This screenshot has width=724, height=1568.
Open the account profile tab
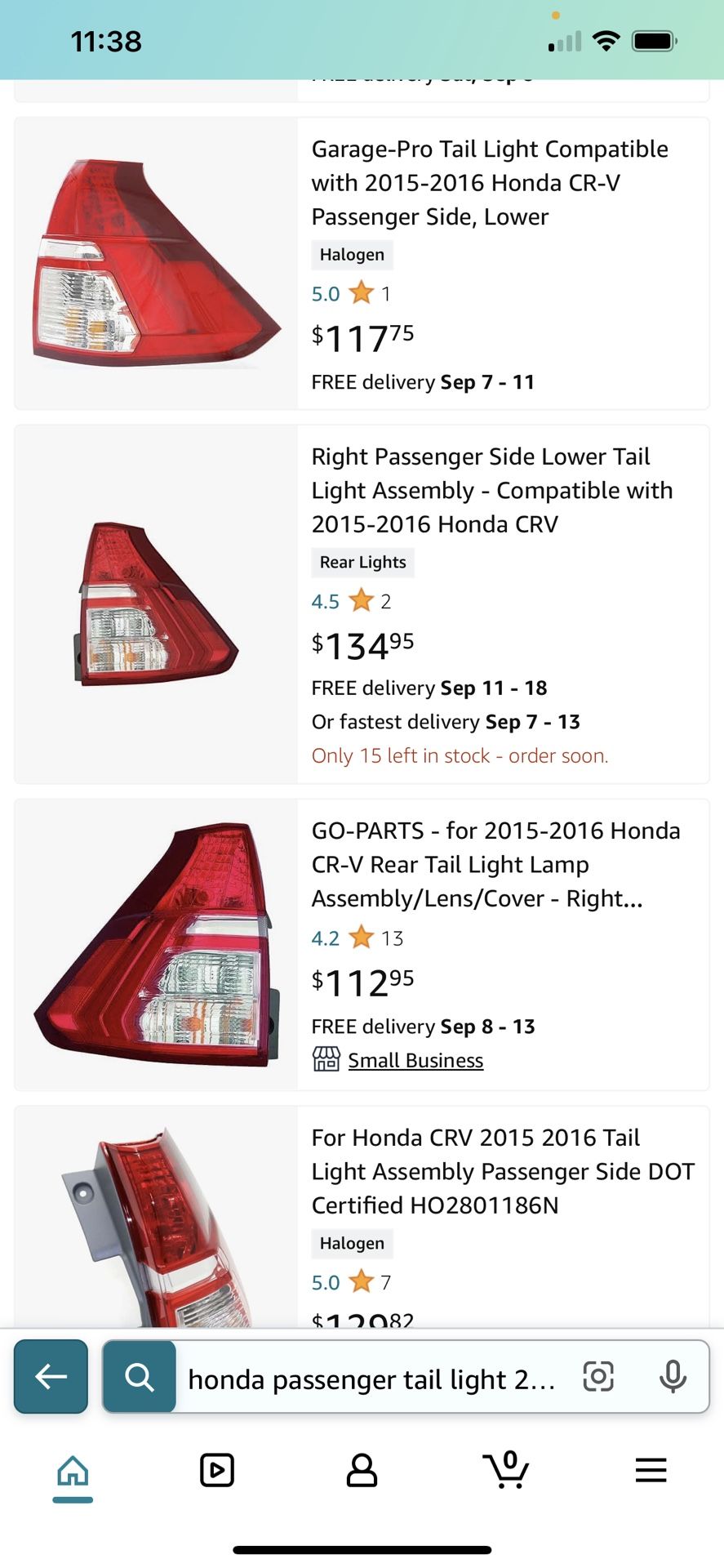pyautogui.click(x=362, y=1471)
